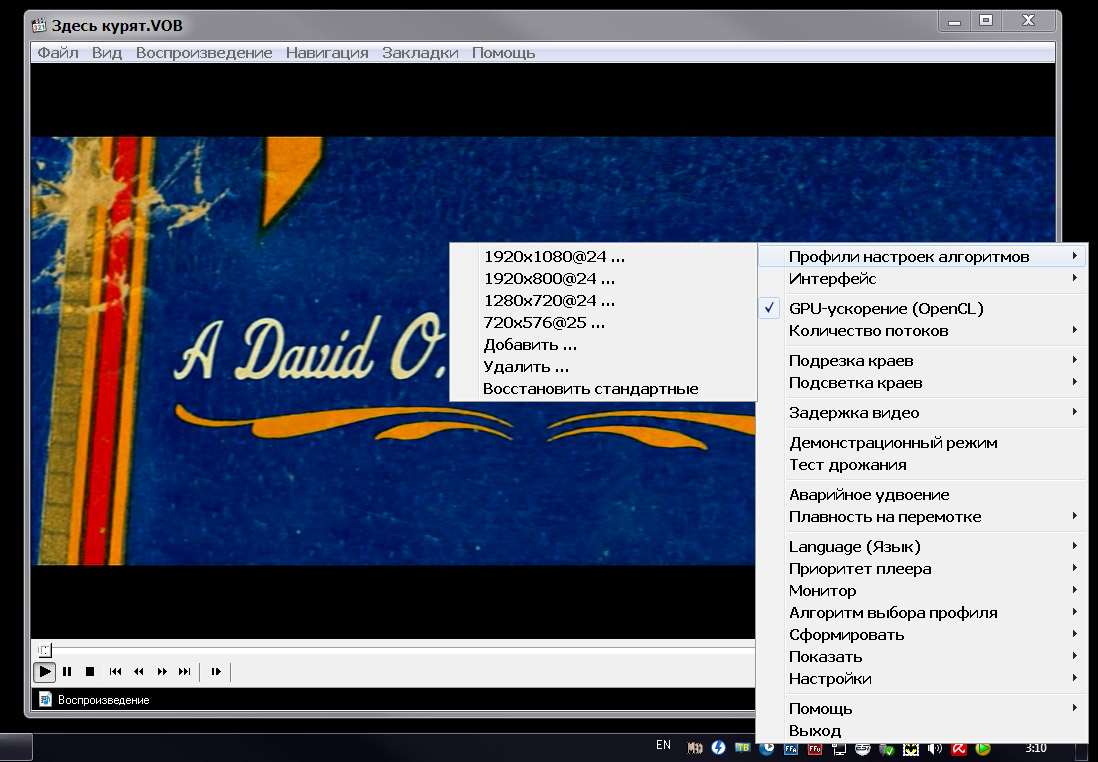Step forward one frame

point(216,672)
